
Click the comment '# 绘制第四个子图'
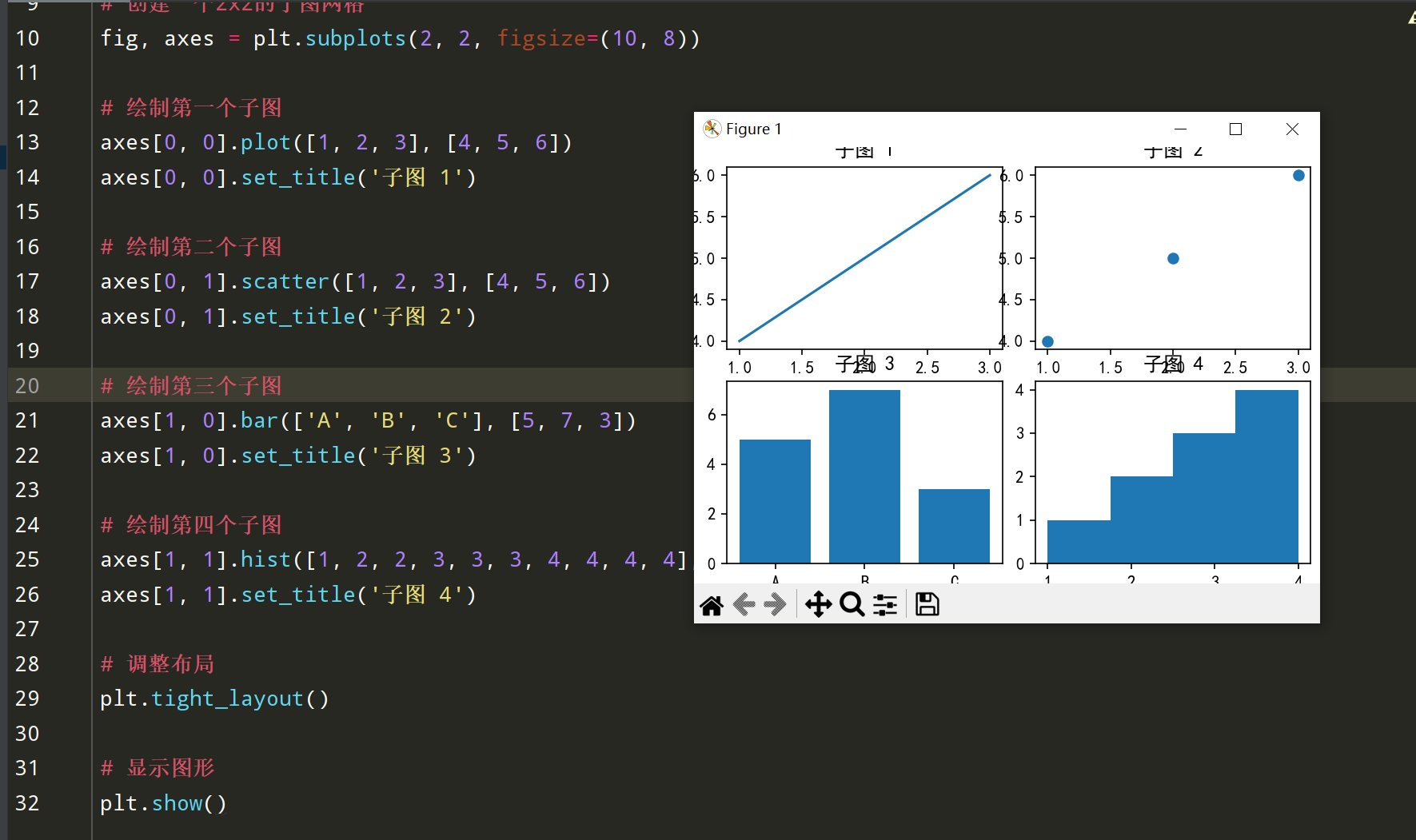coord(191,525)
